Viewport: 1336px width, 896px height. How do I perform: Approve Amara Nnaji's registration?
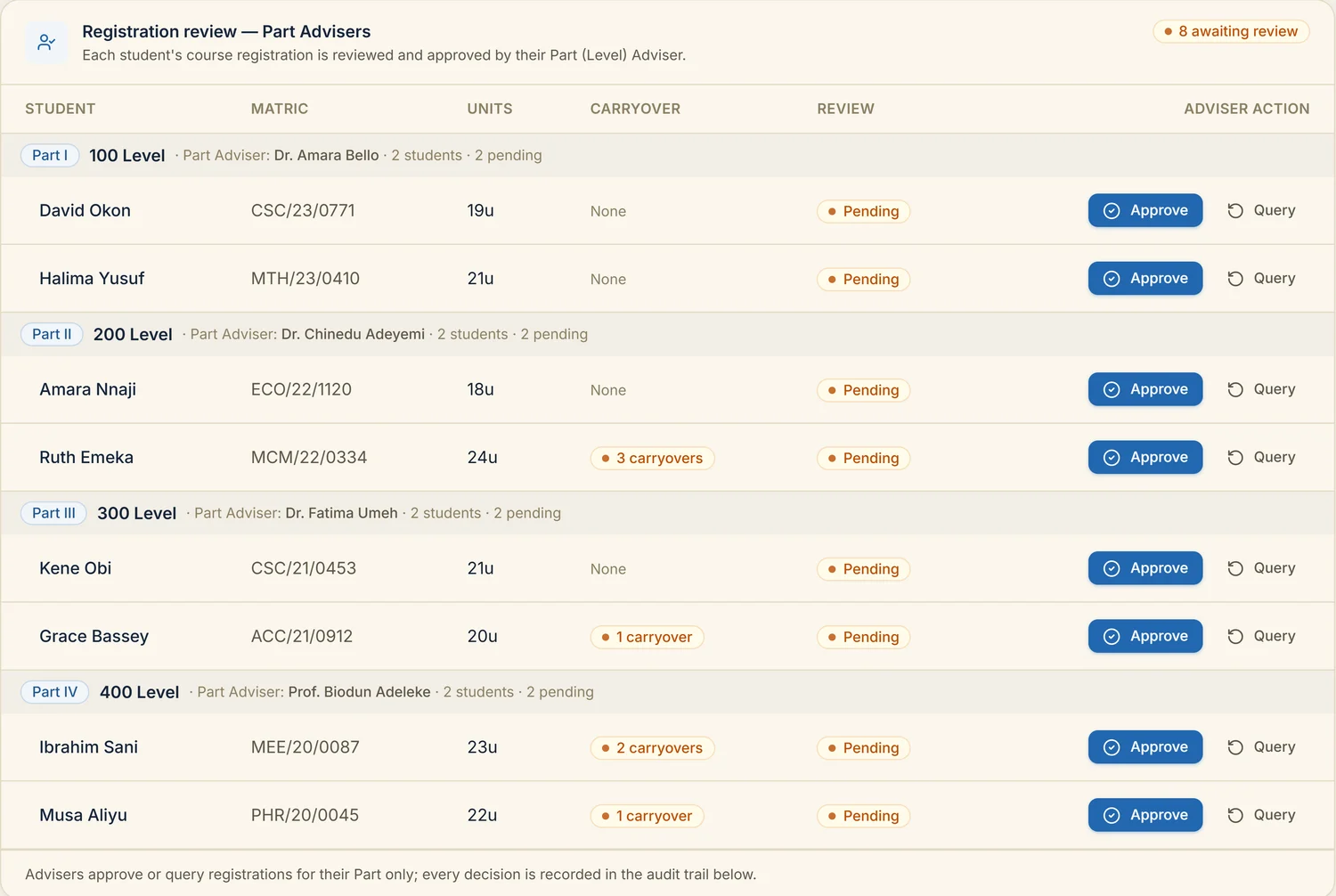[x=1145, y=389]
